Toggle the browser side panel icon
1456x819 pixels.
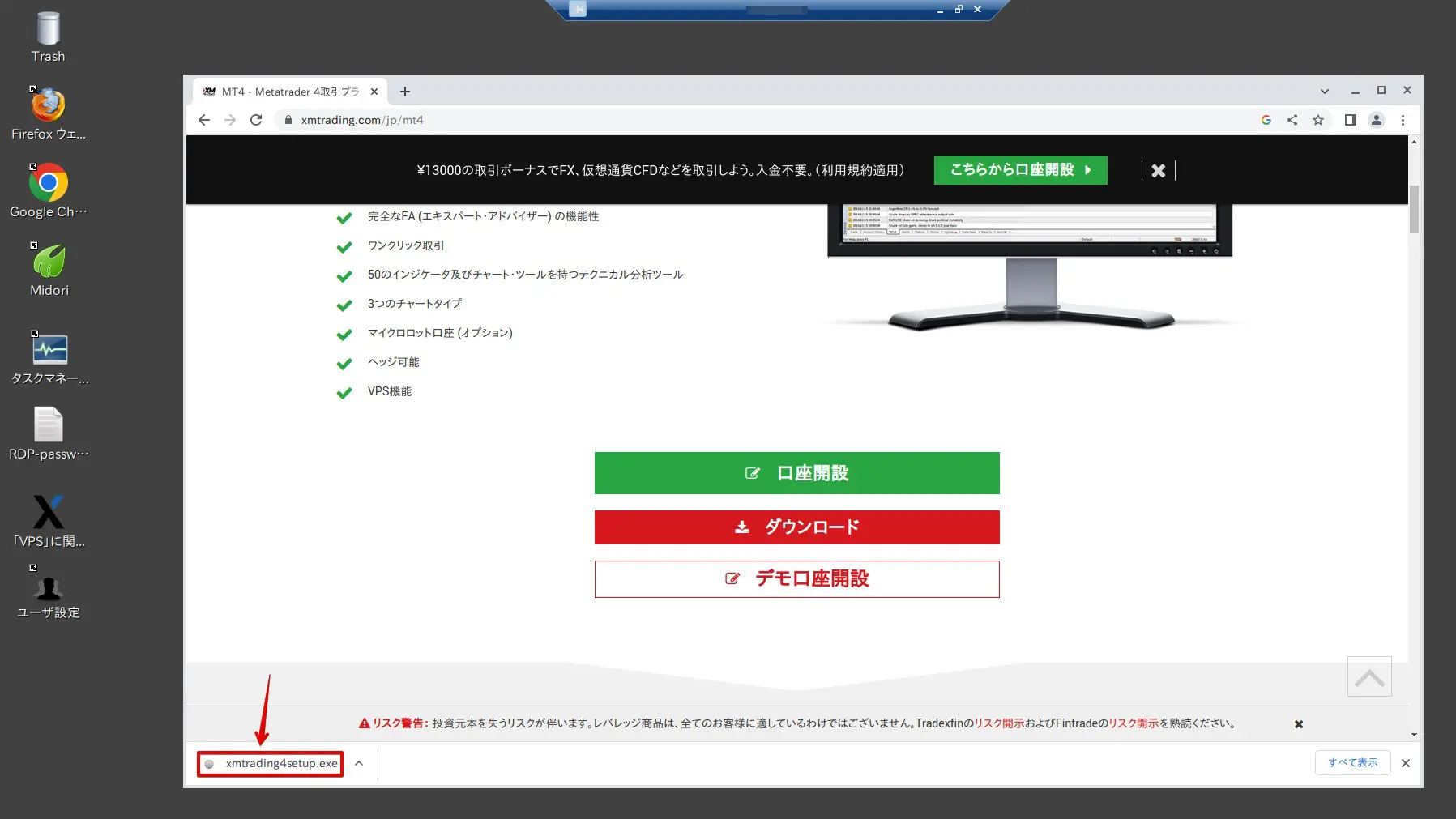click(x=1350, y=120)
